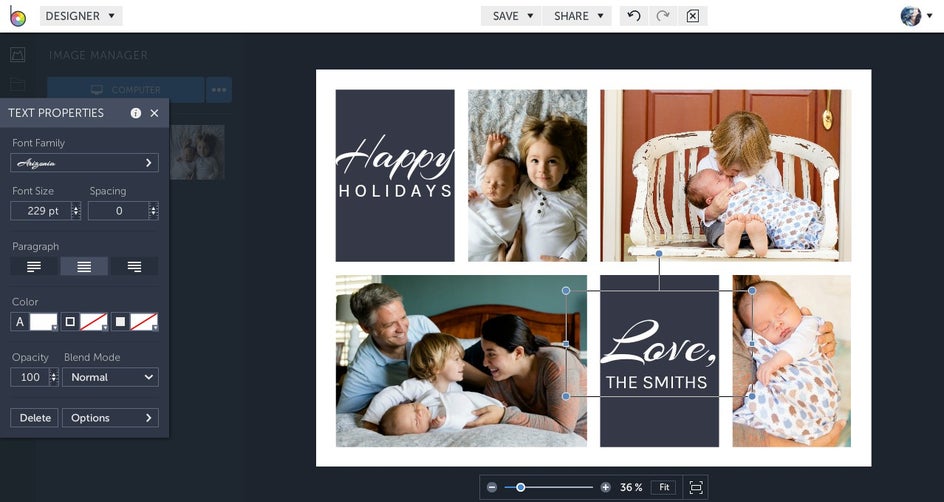The height and width of the screenshot is (502, 944).
Task: Click the Delete button
Action: [34, 418]
